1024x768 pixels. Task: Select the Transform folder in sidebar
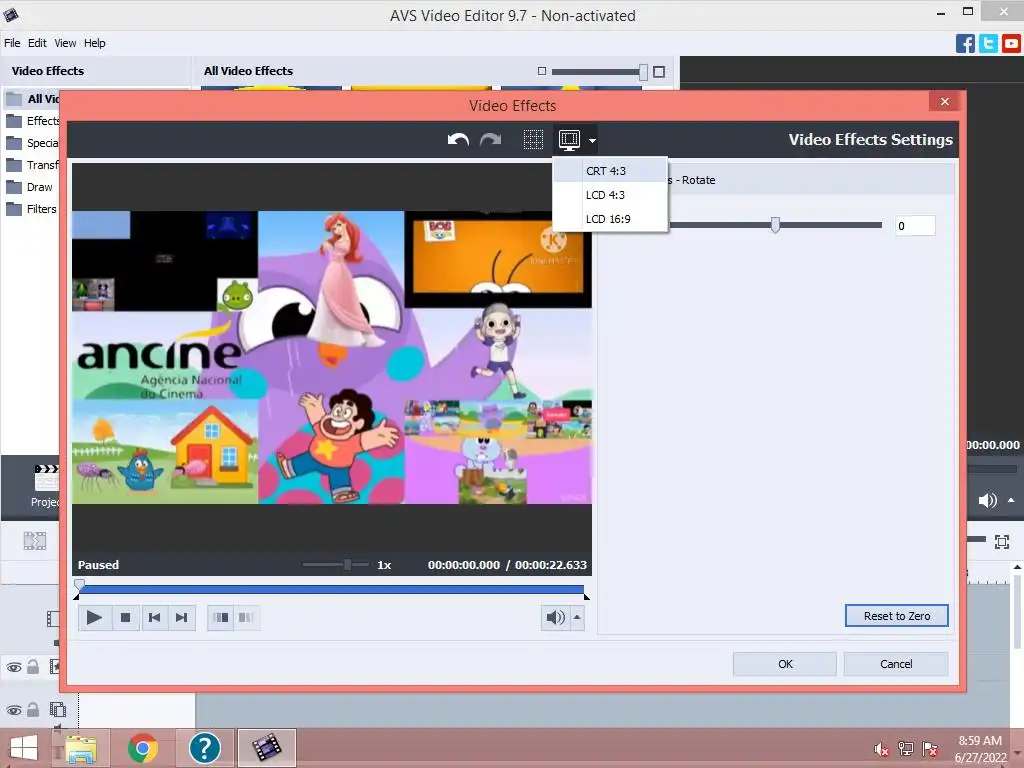[33, 165]
